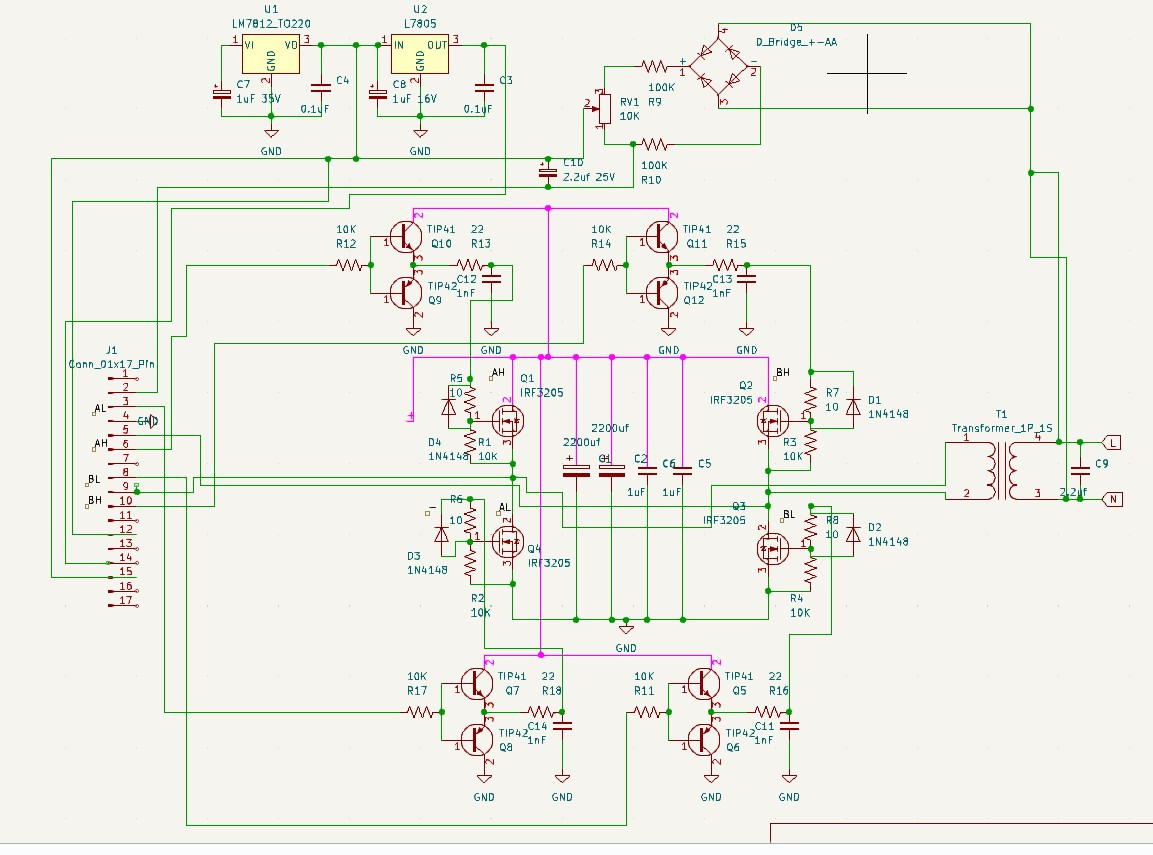
Task: Select the Transformer_1P_1S label text
Action: (x=1002, y=428)
